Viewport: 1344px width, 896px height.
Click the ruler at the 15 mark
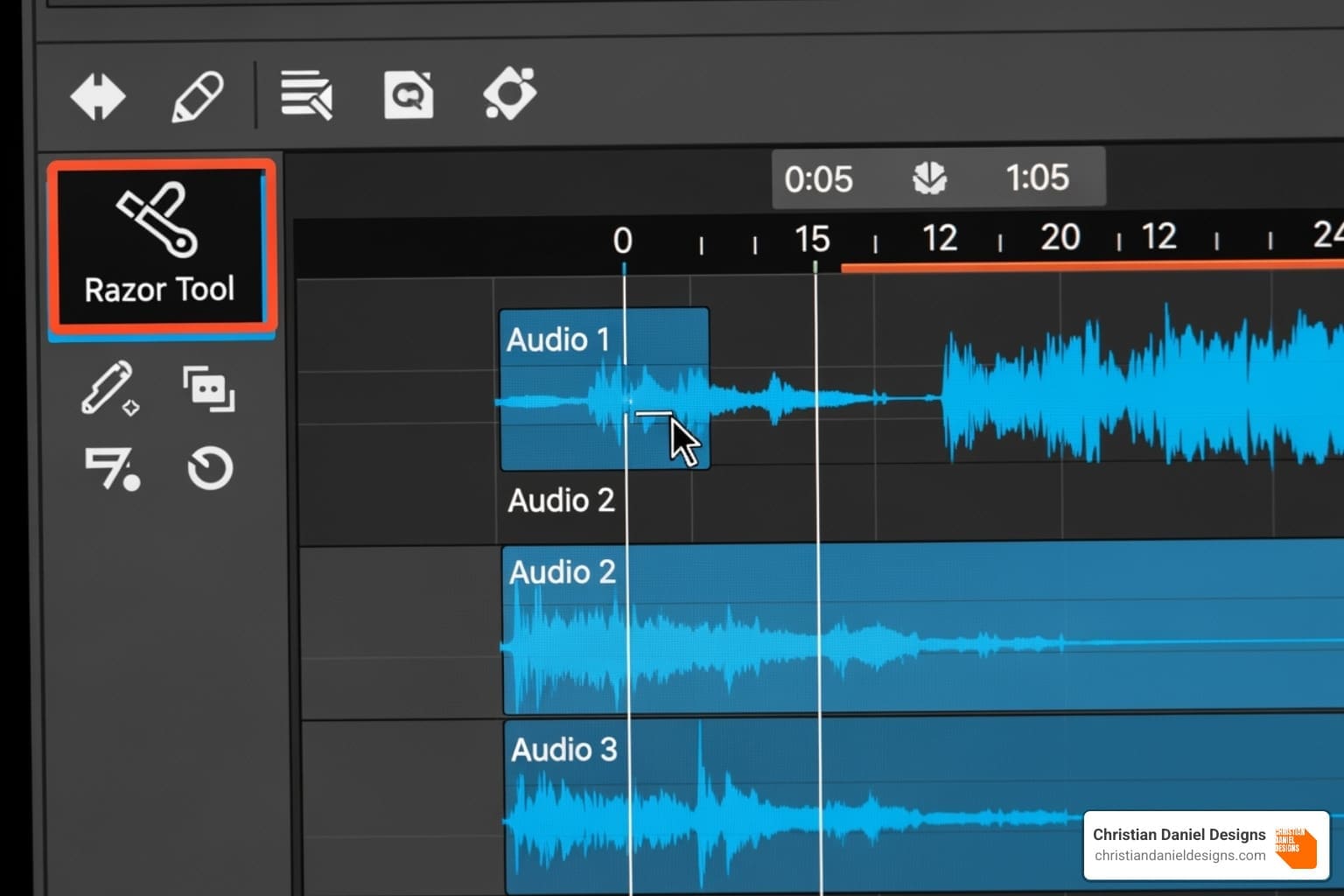pyautogui.click(x=812, y=240)
